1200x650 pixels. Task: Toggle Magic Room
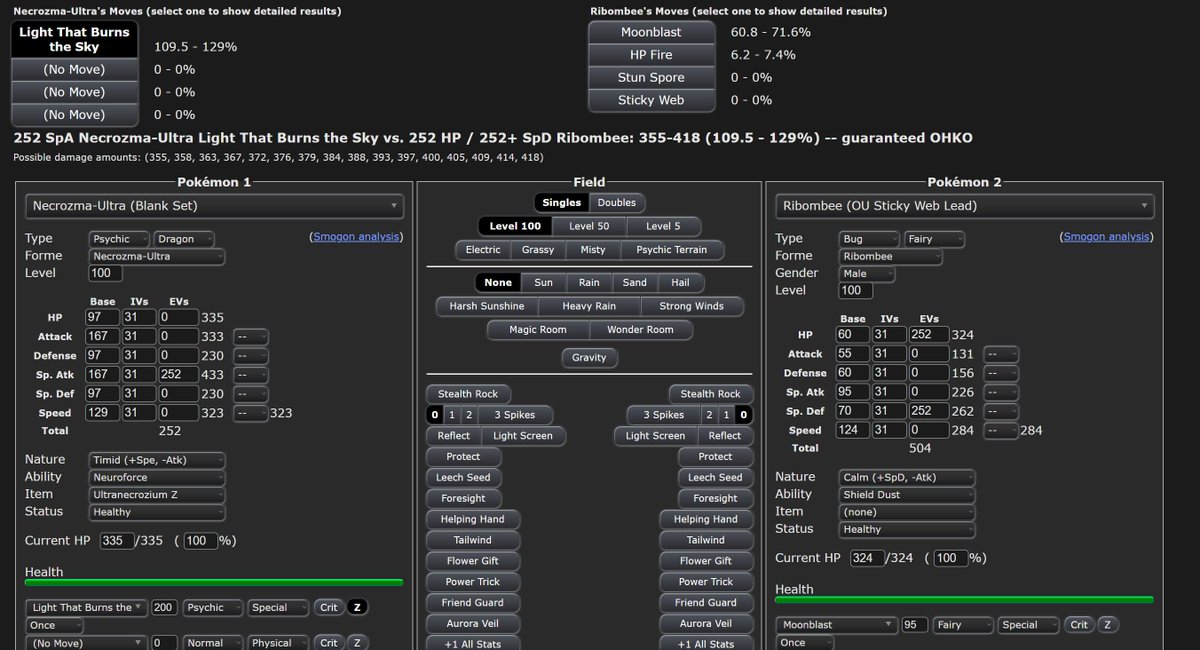click(538, 330)
